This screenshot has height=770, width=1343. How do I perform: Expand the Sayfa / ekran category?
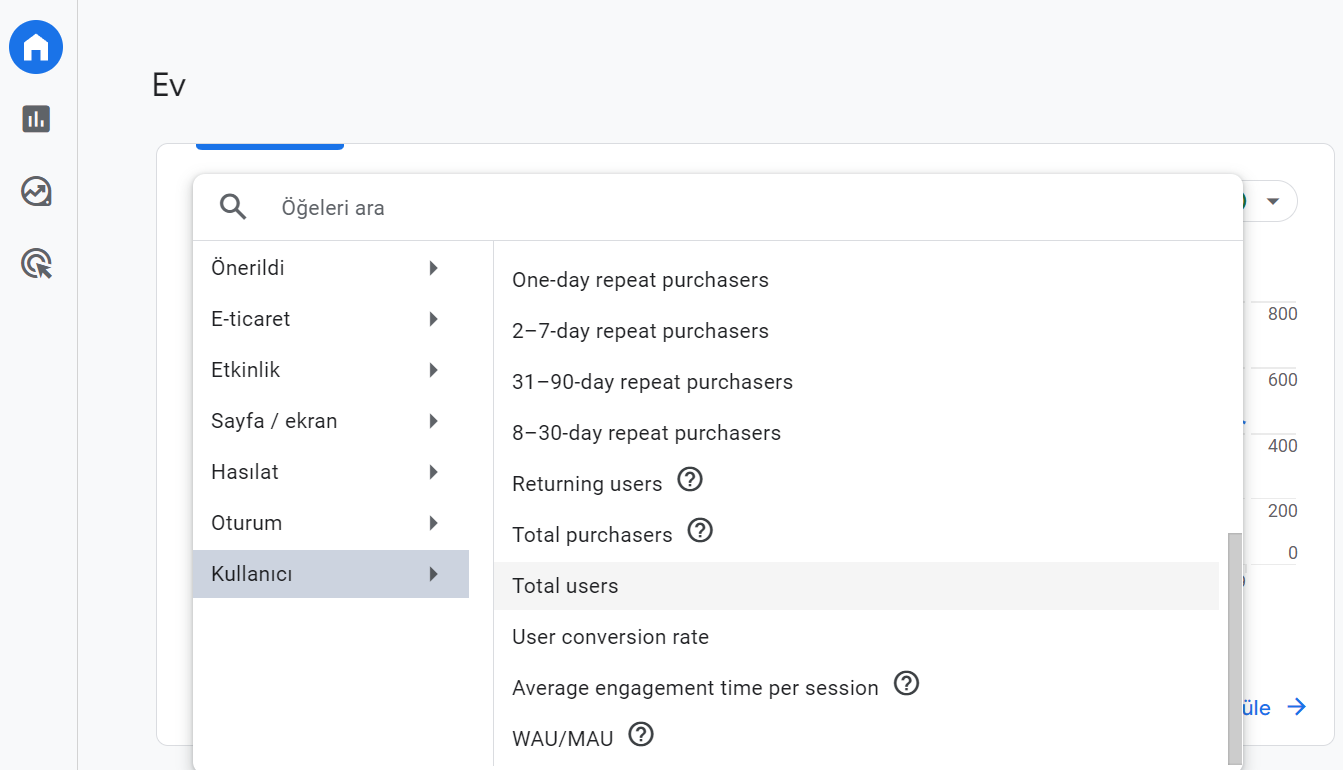[331, 421]
